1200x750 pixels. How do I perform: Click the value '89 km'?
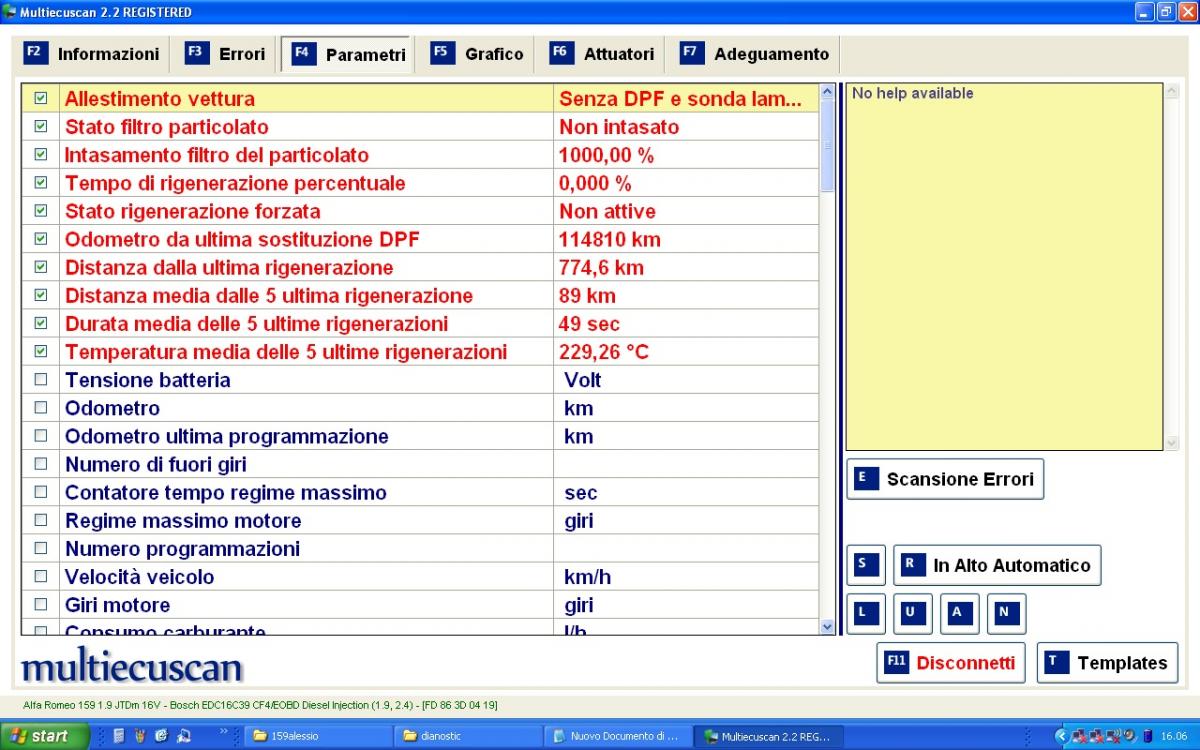[x=587, y=295]
